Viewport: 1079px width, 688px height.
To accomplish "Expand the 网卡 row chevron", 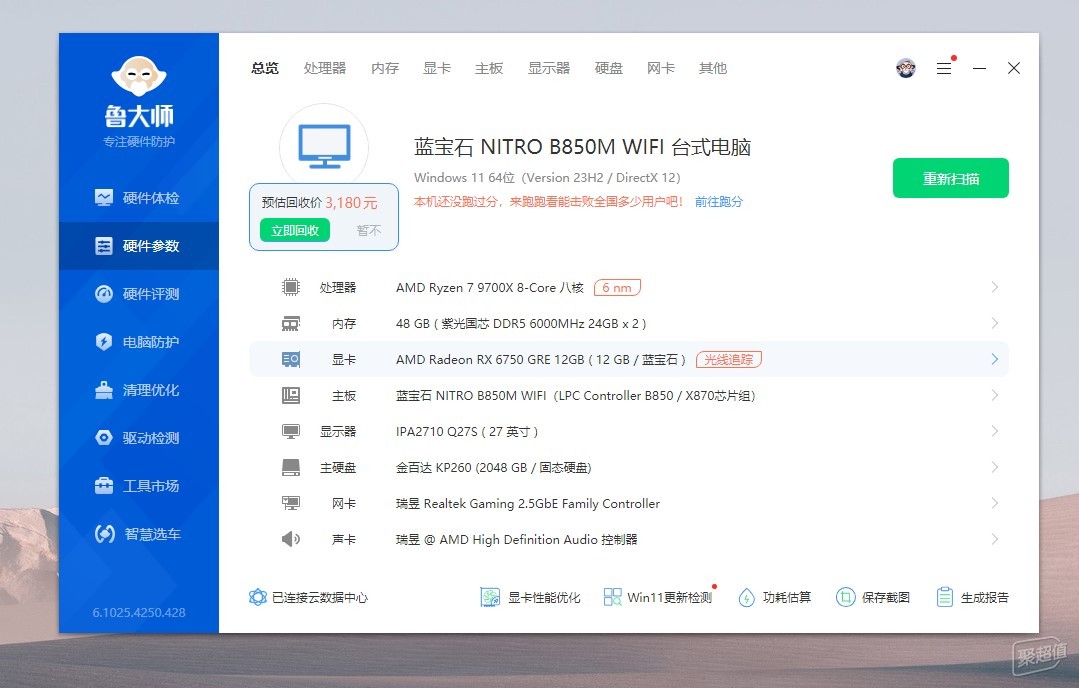I will 994,503.
